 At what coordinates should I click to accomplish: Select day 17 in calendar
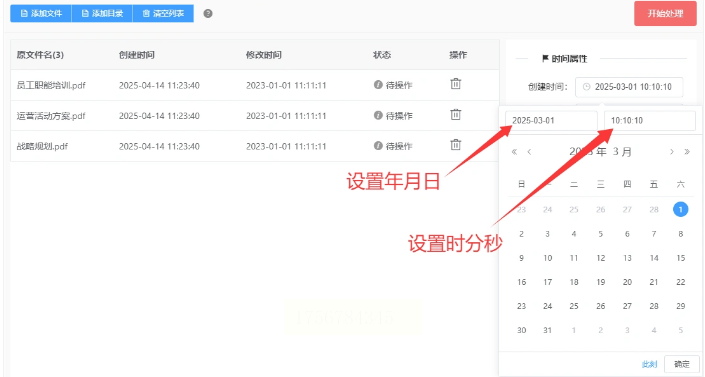coord(548,282)
